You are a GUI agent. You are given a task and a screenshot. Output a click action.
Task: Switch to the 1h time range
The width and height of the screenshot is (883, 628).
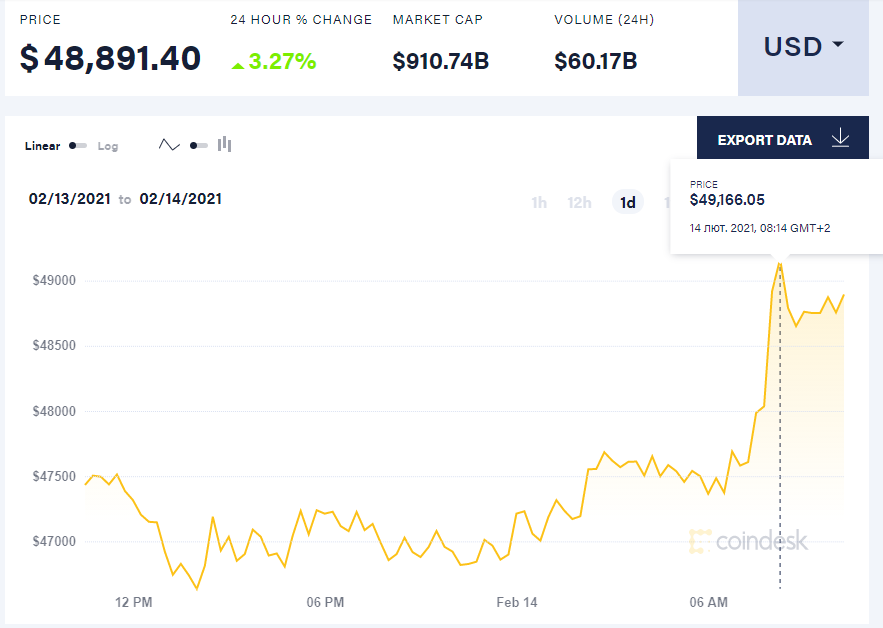tap(539, 203)
